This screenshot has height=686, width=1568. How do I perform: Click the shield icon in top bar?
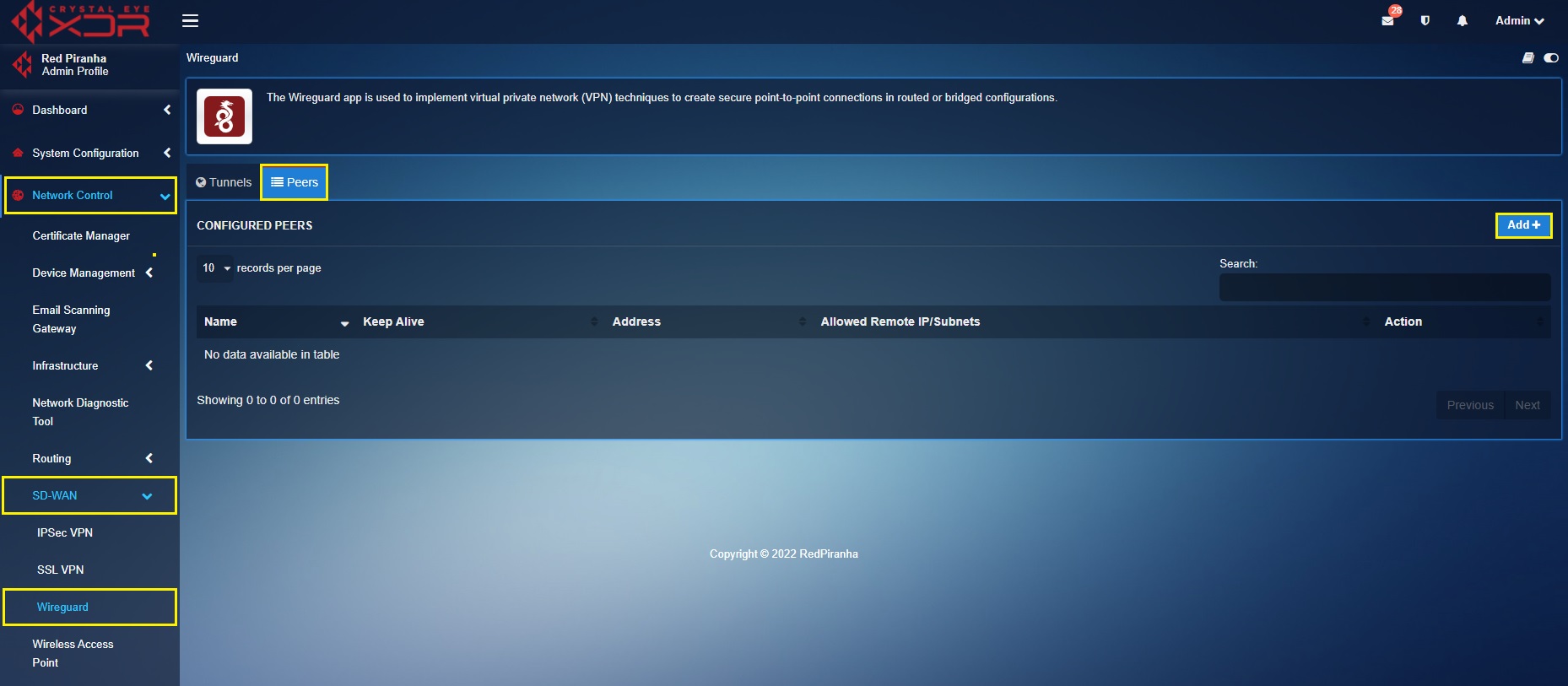coord(1425,20)
